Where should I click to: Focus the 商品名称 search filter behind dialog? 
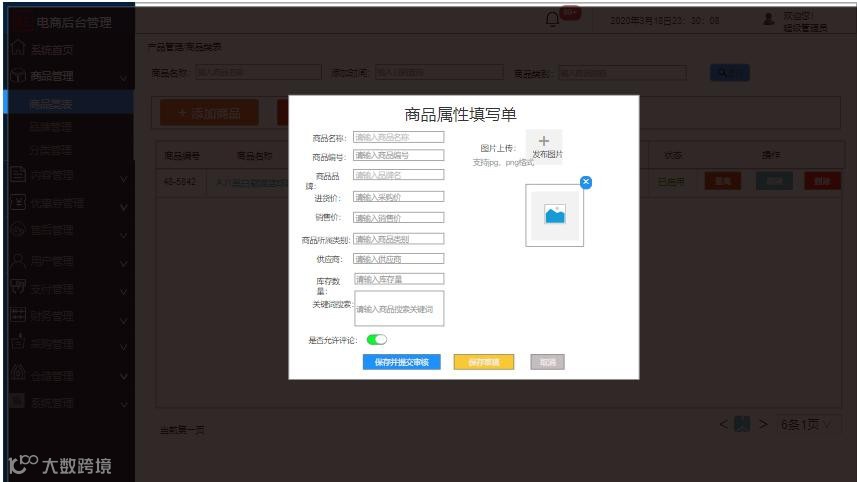259,72
